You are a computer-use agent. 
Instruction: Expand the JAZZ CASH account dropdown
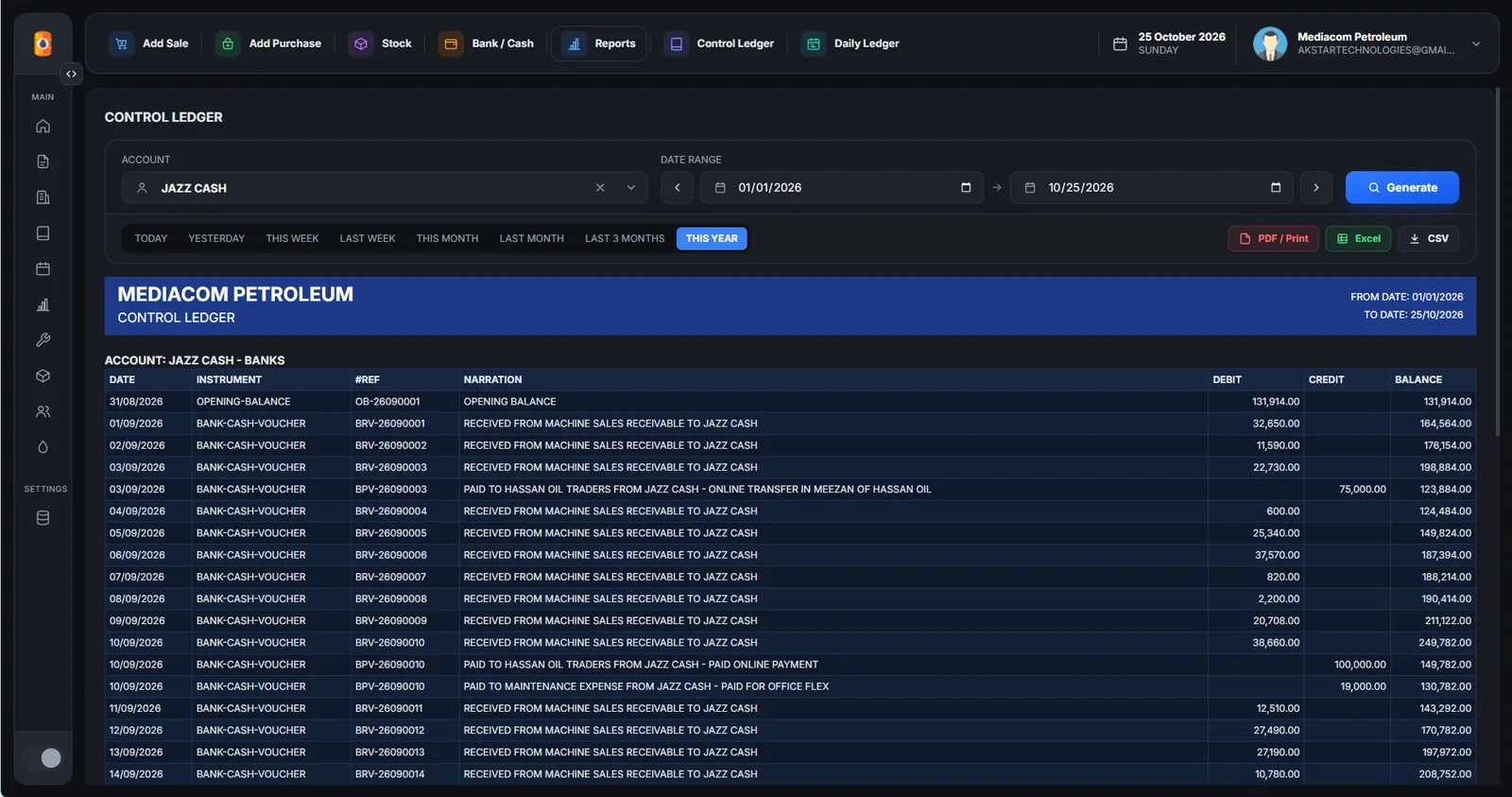pos(631,188)
